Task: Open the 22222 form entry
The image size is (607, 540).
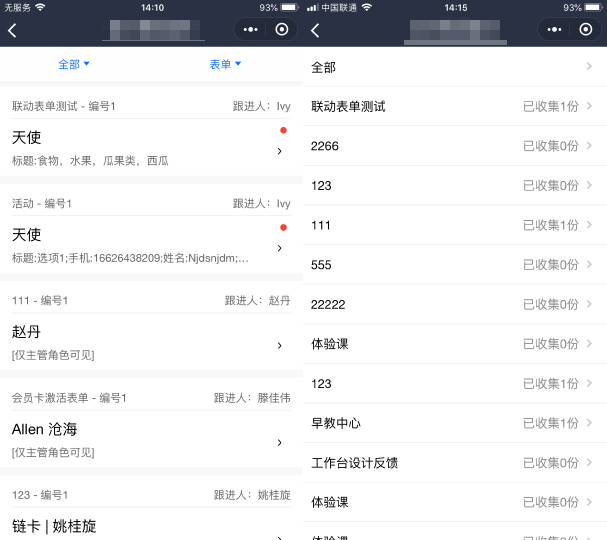Action: click(455, 304)
